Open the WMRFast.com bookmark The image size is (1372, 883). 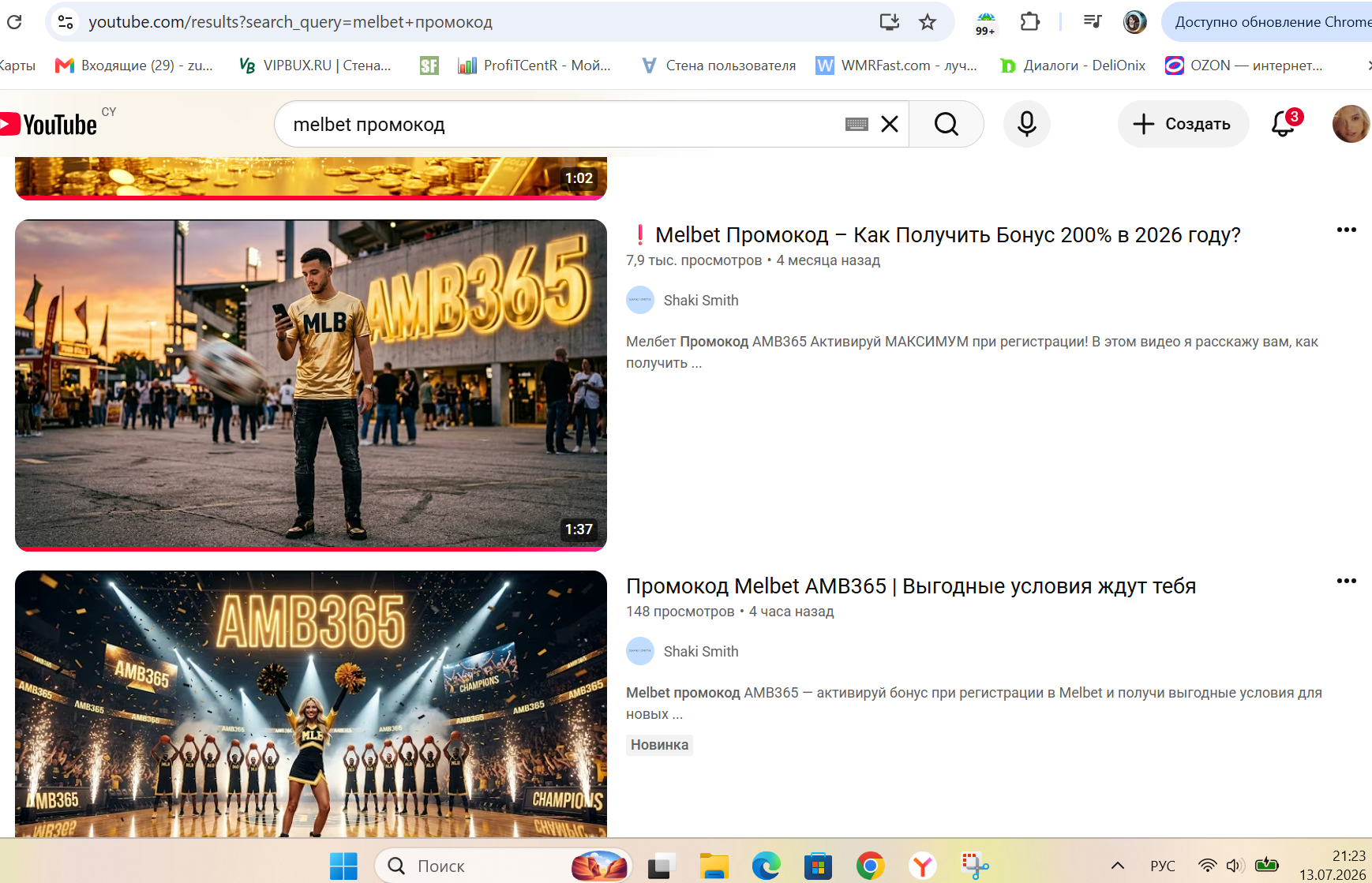(x=896, y=65)
